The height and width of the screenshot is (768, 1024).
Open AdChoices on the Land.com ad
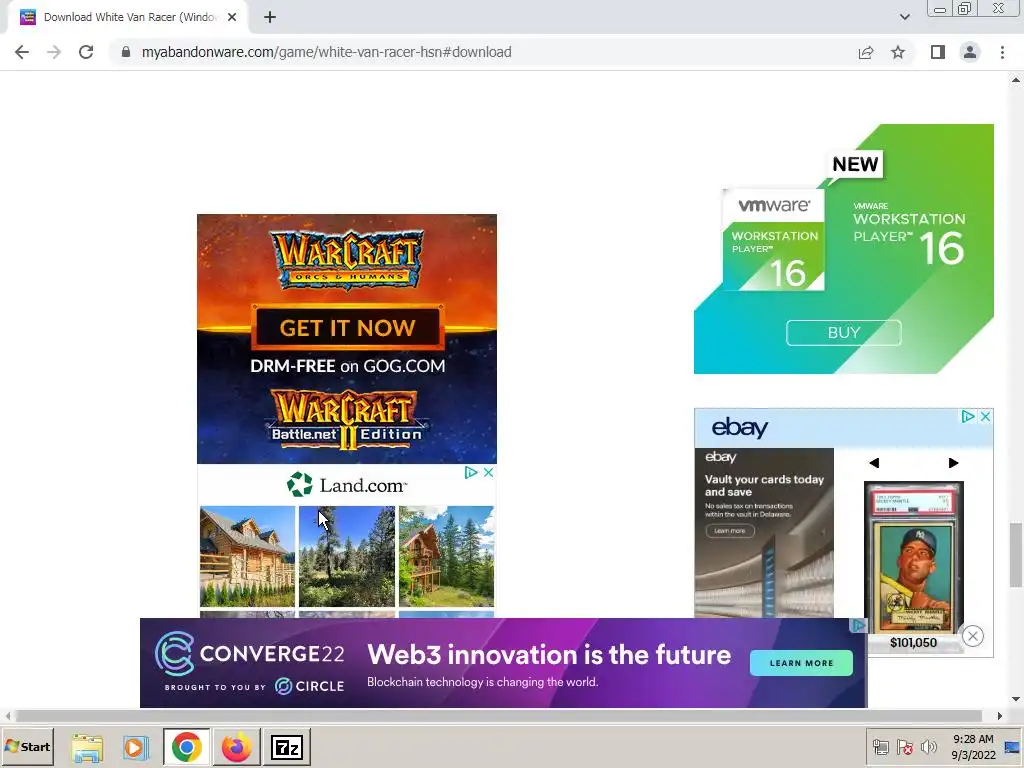tap(471, 472)
